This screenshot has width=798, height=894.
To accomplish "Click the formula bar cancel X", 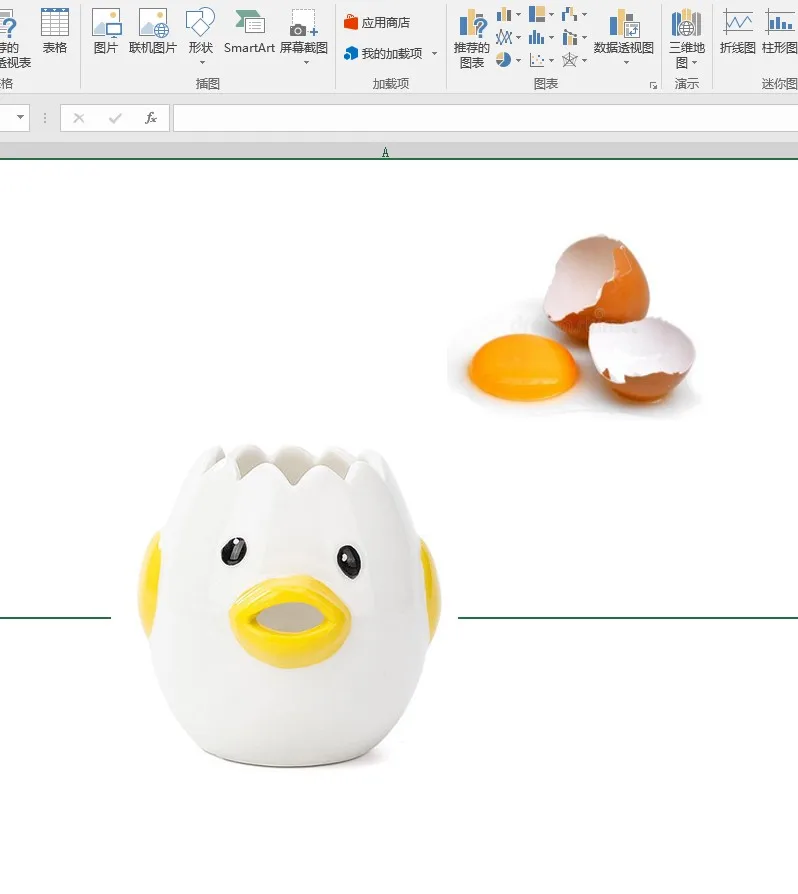I will (x=79, y=118).
